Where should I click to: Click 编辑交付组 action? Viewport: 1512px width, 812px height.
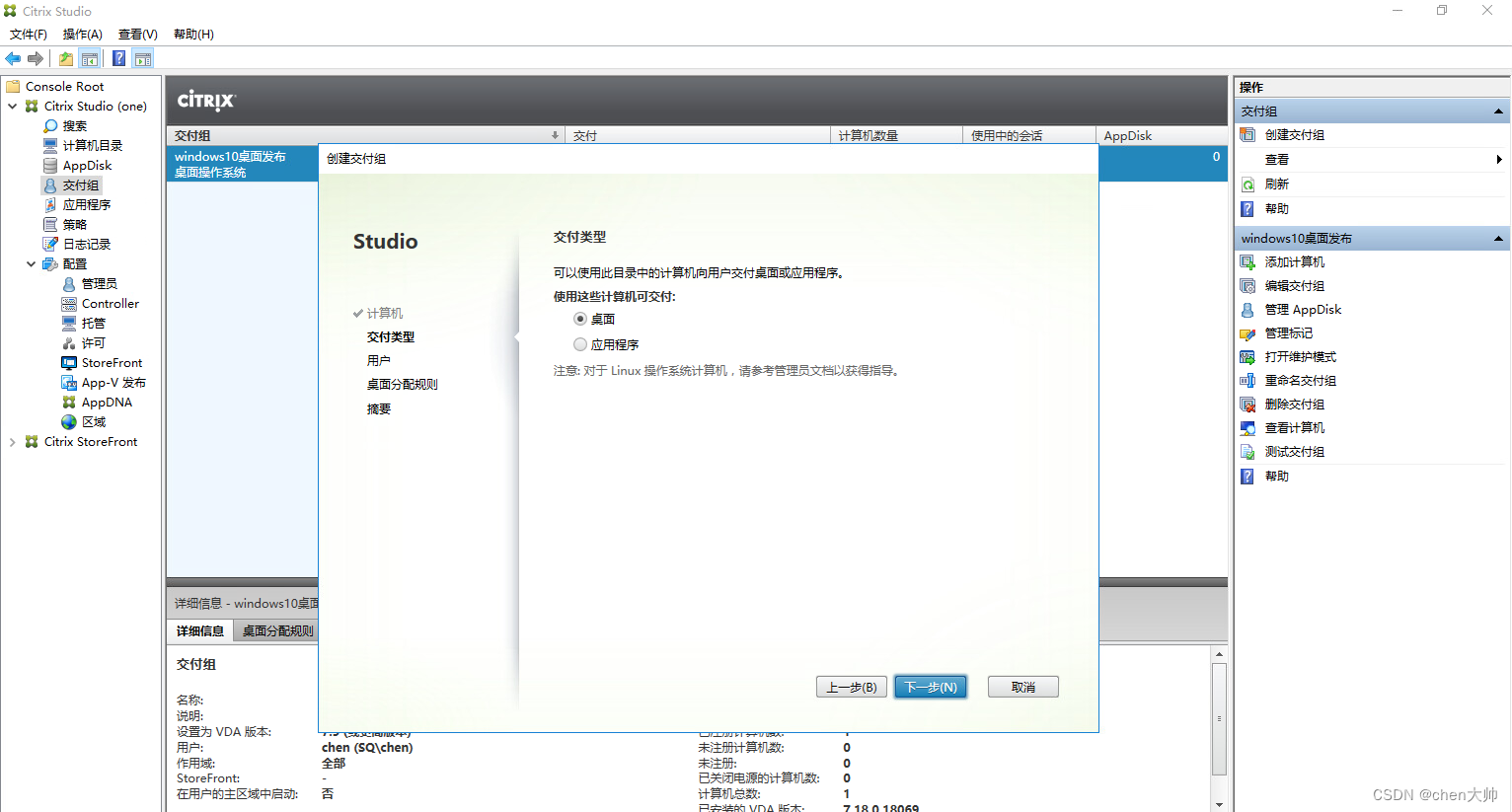point(1295,286)
